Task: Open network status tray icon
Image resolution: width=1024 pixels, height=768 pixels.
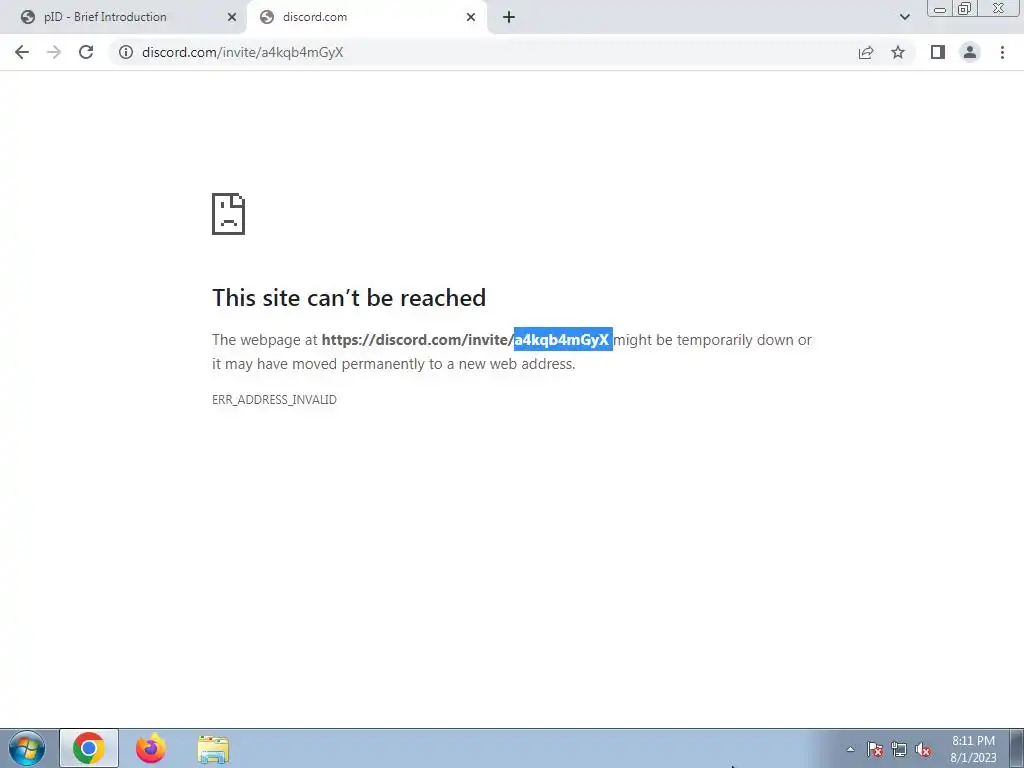Action: tap(899, 749)
